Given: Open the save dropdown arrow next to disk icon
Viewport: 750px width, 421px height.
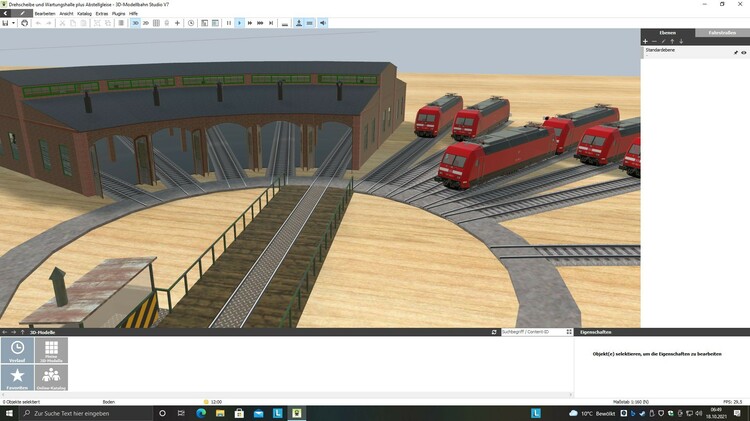Looking at the screenshot, I should tap(13, 23).
